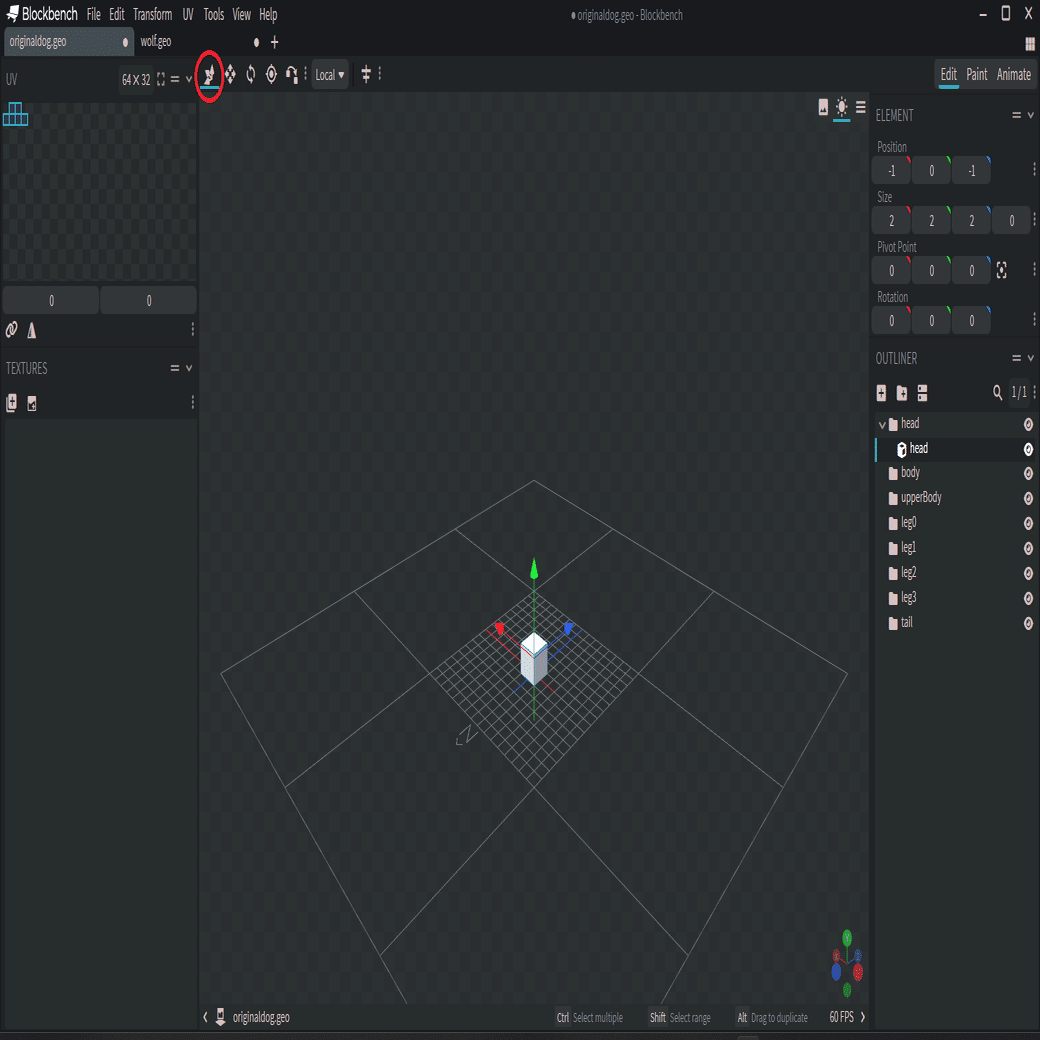Click the red X axis gizmo handle

[x=499, y=628]
